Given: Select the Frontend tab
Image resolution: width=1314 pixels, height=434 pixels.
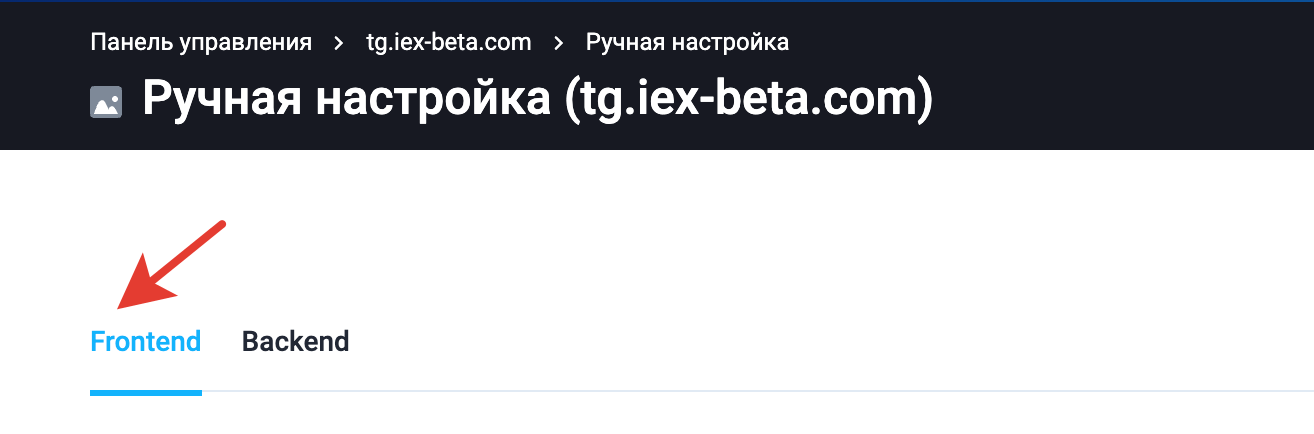Looking at the screenshot, I should click(146, 342).
